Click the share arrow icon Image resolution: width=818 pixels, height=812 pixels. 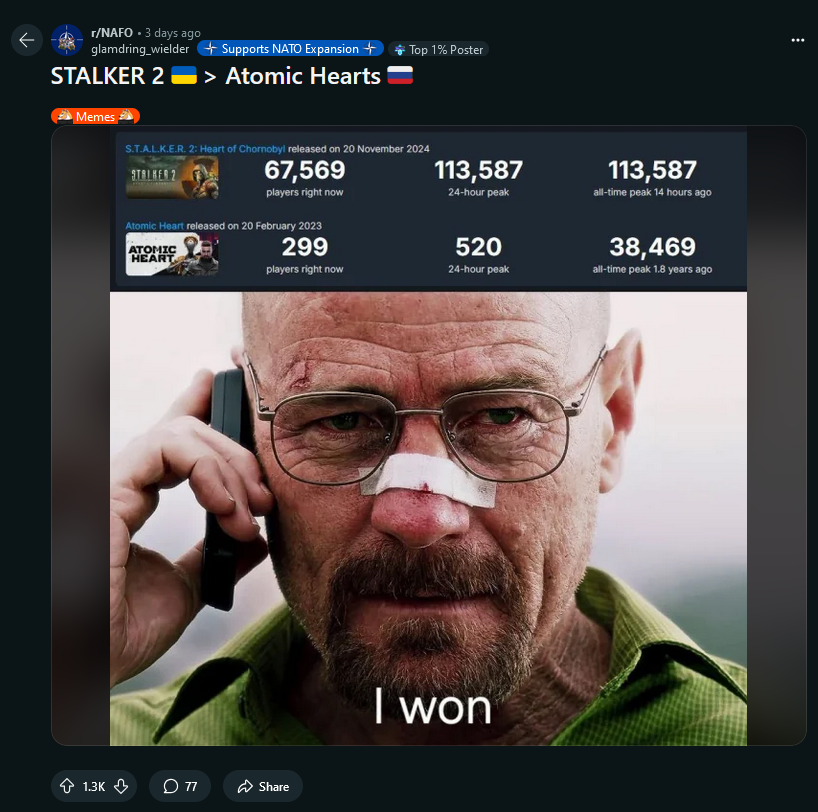coord(245,786)
